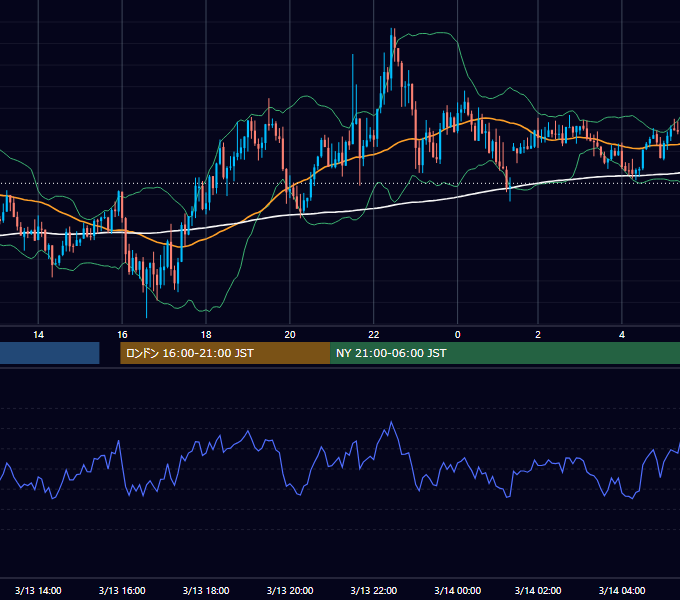
Task: Click the 20 hour label on chart axis
Action: [290, 335]
